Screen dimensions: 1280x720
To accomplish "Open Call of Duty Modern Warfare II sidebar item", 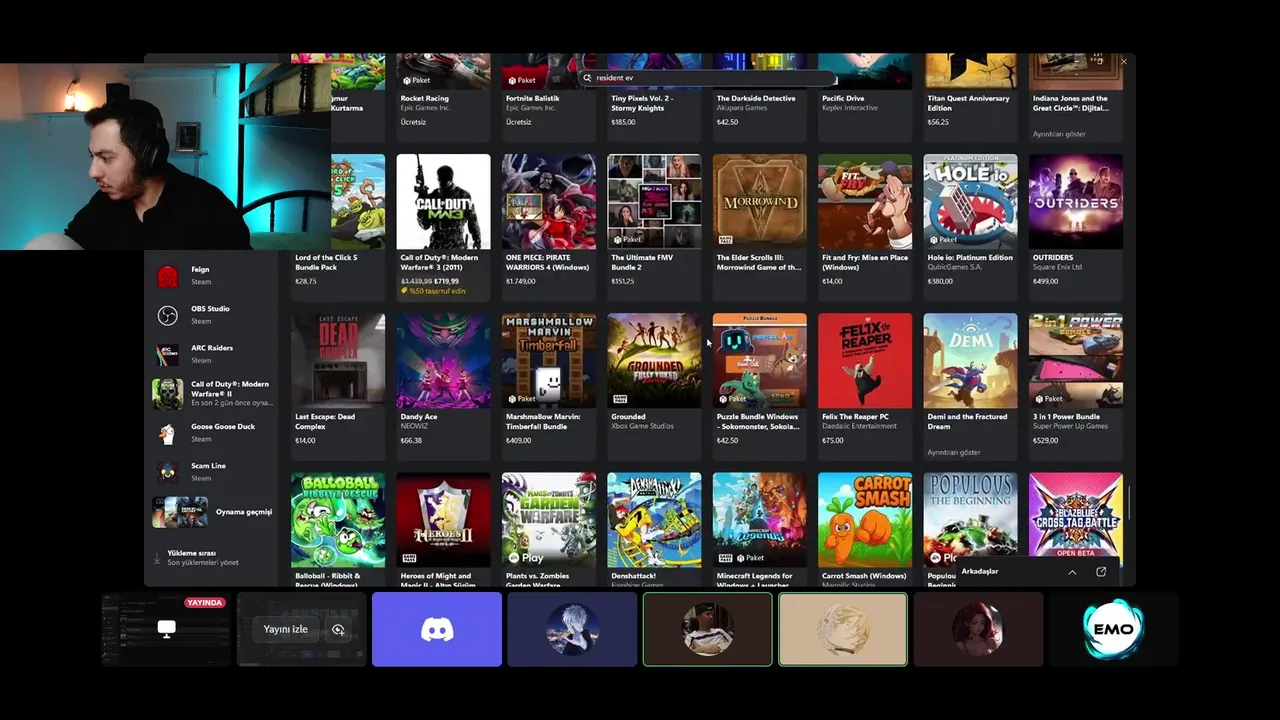I will (212, 393).
